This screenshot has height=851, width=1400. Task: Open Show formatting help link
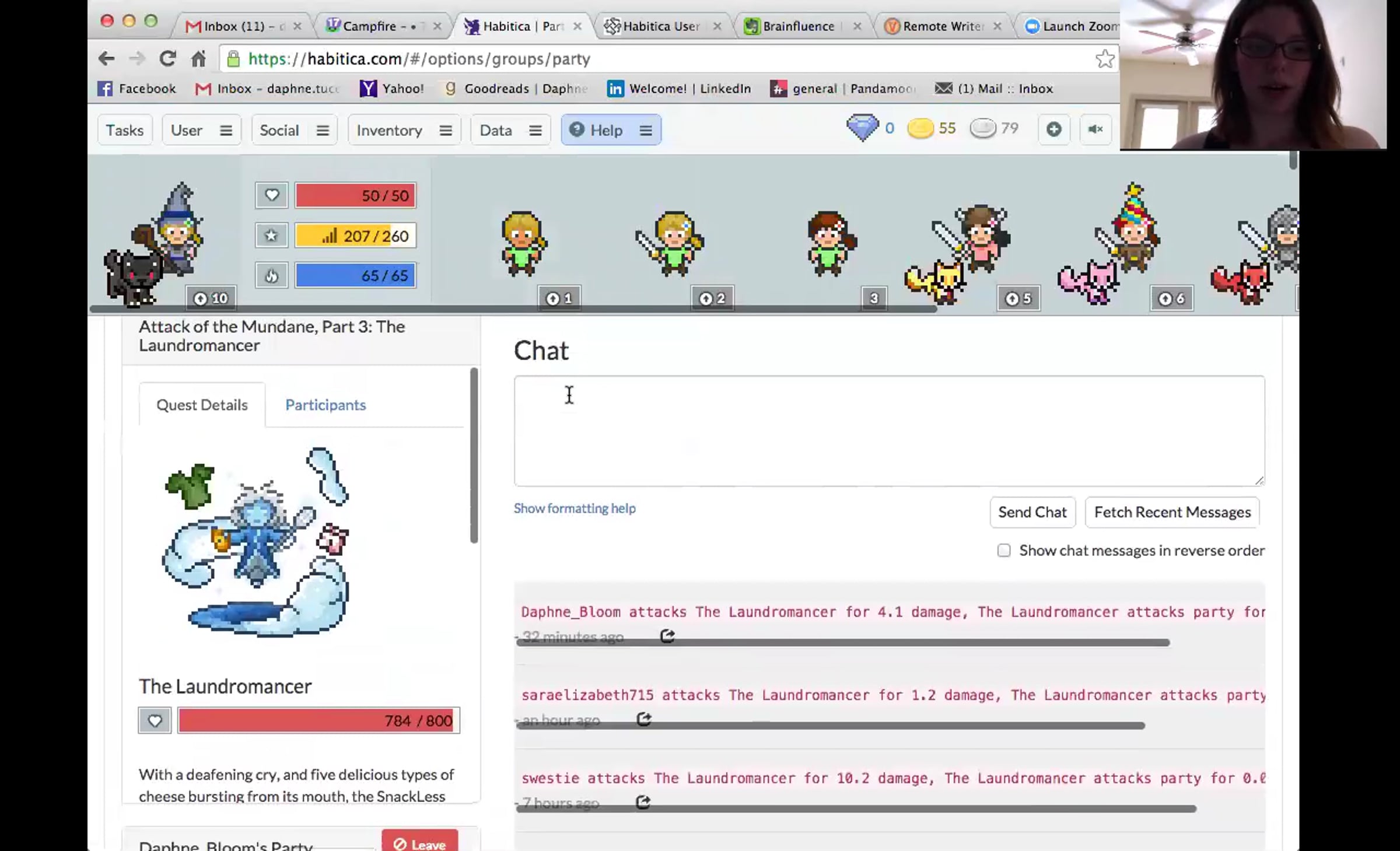click(x=575, y=508)
